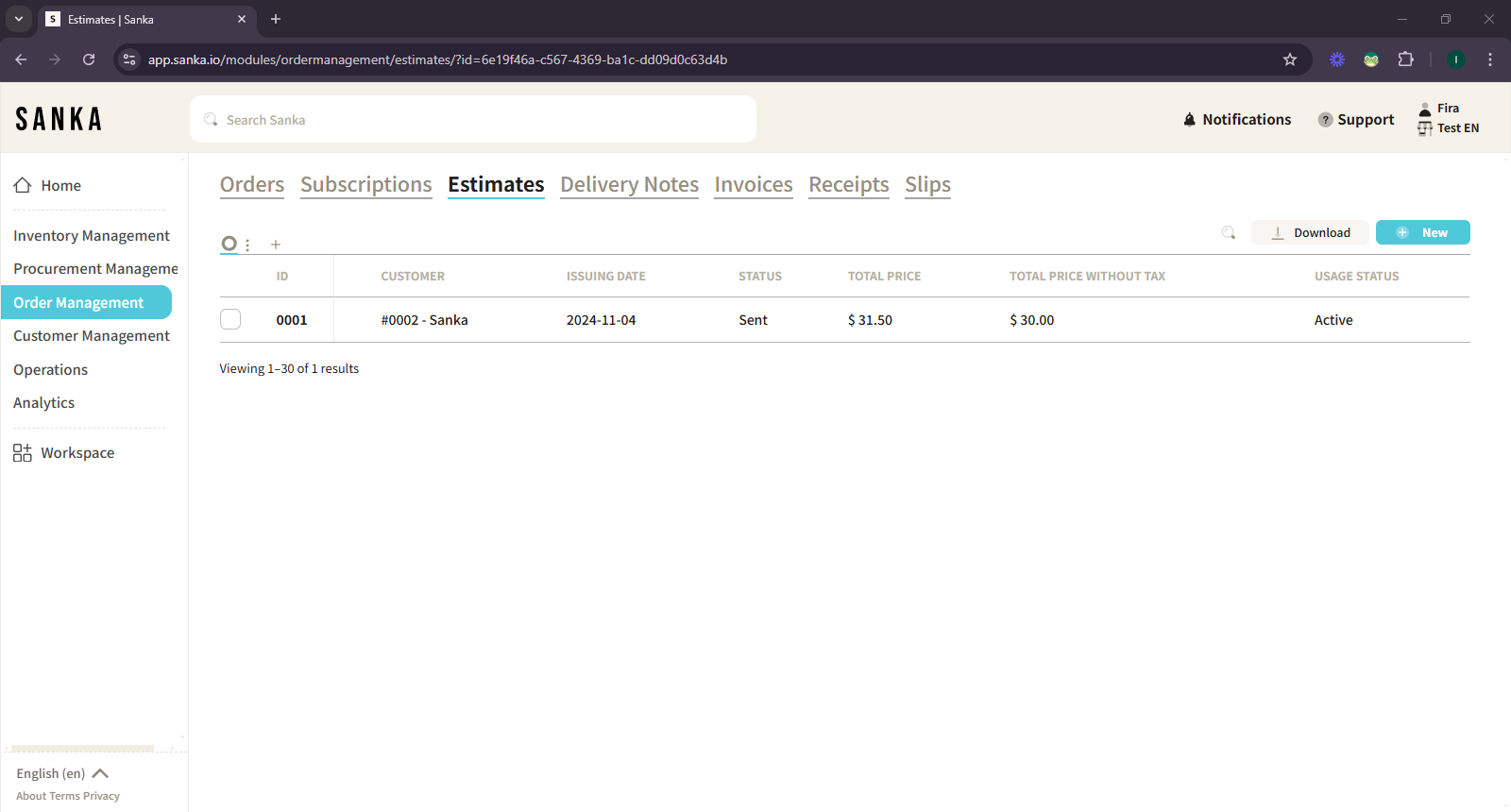
Task: Open browser extensions puzzle icon
Action: pos(1405,59)
